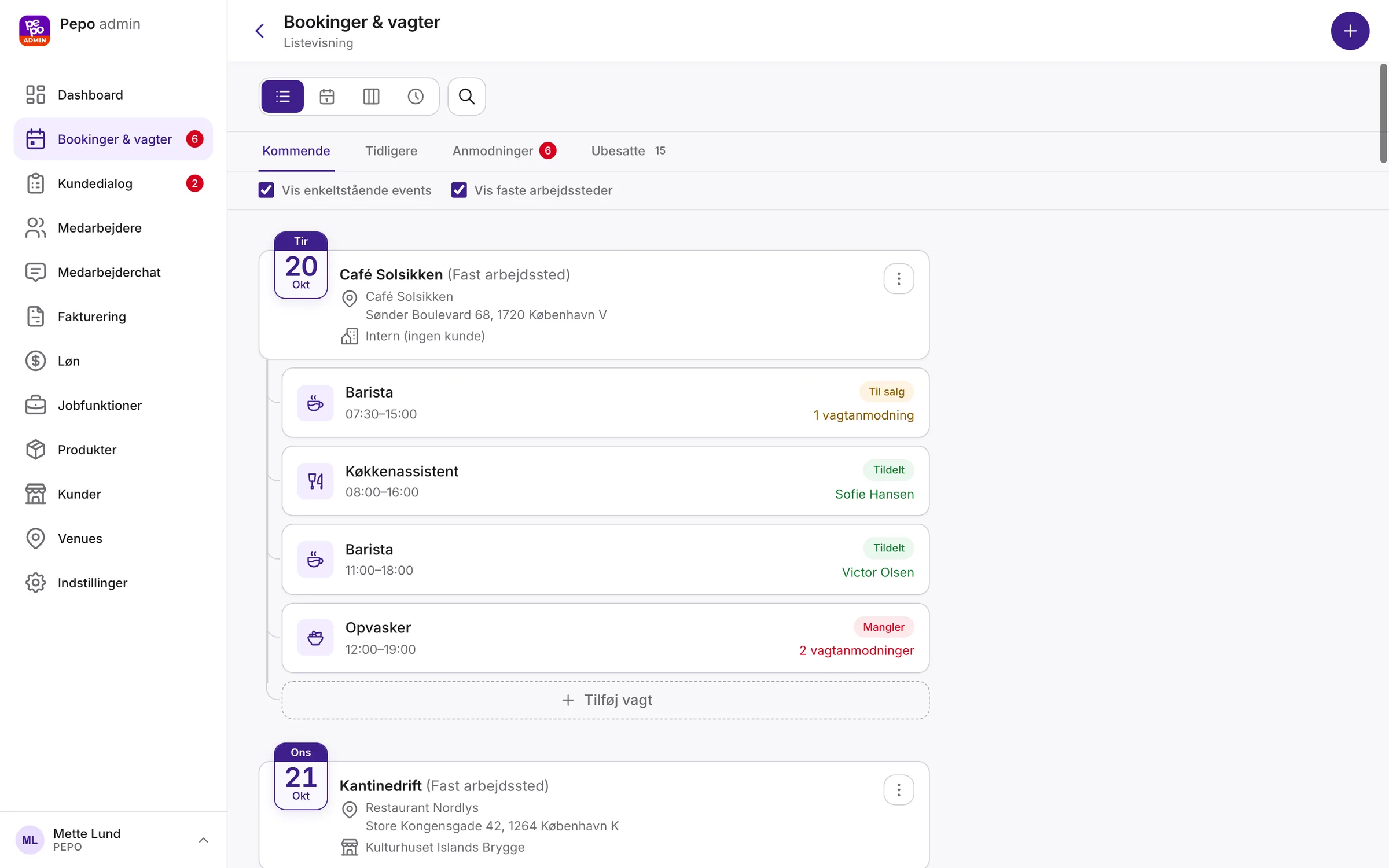Open Barista shift 07:30–15:00
The image size is (1389, 868).
pyautogui.click(x=605, y=403)
